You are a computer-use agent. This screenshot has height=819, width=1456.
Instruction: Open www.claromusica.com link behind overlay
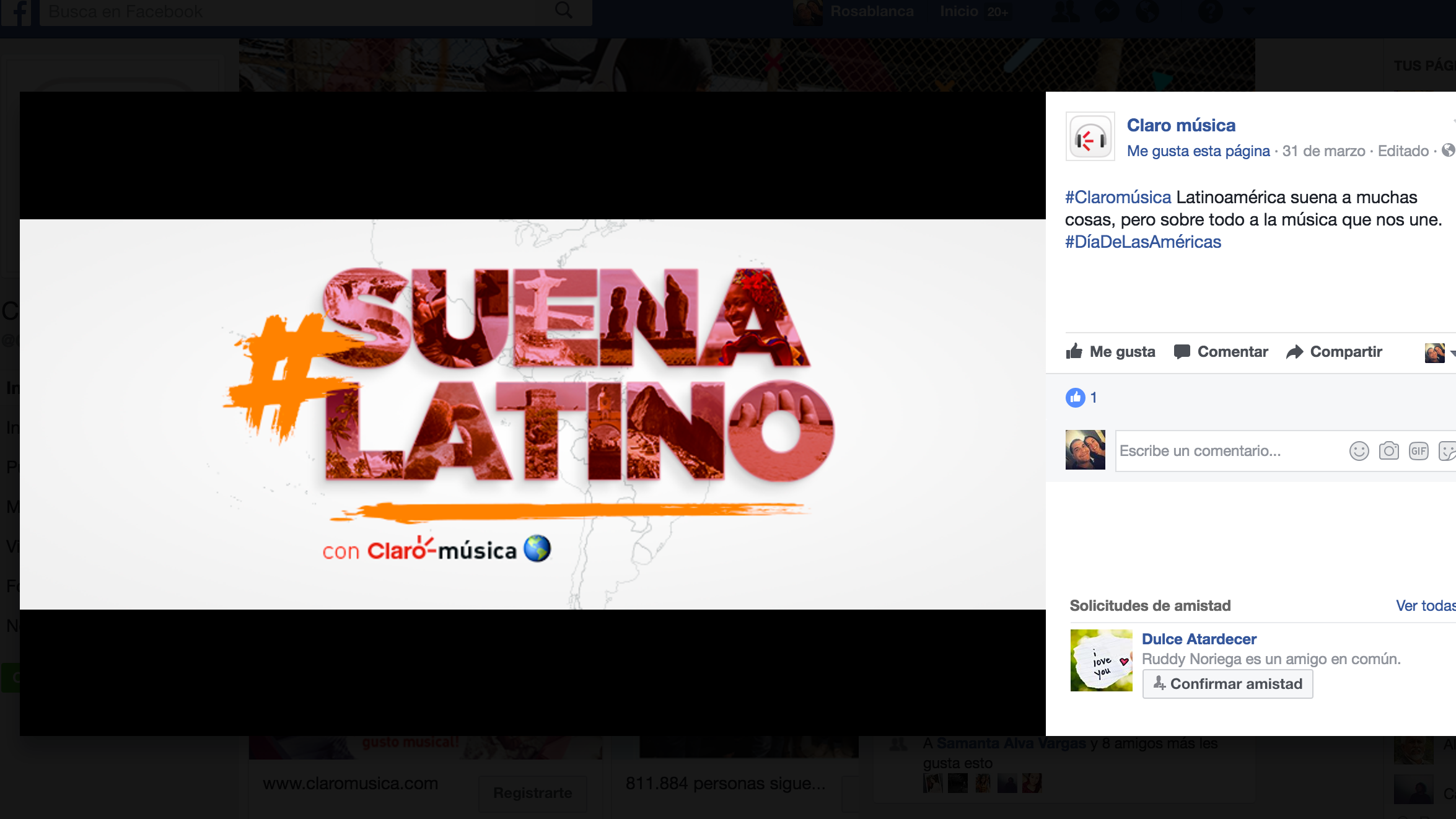[x=351, y=784]
